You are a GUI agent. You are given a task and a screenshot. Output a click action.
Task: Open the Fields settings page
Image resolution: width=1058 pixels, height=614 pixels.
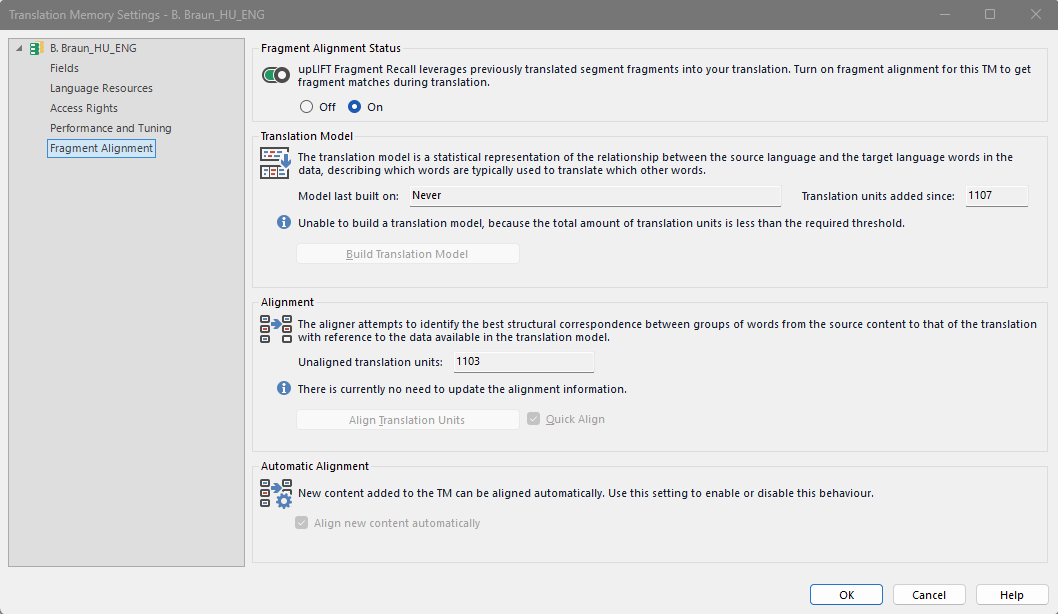(64, 67)
